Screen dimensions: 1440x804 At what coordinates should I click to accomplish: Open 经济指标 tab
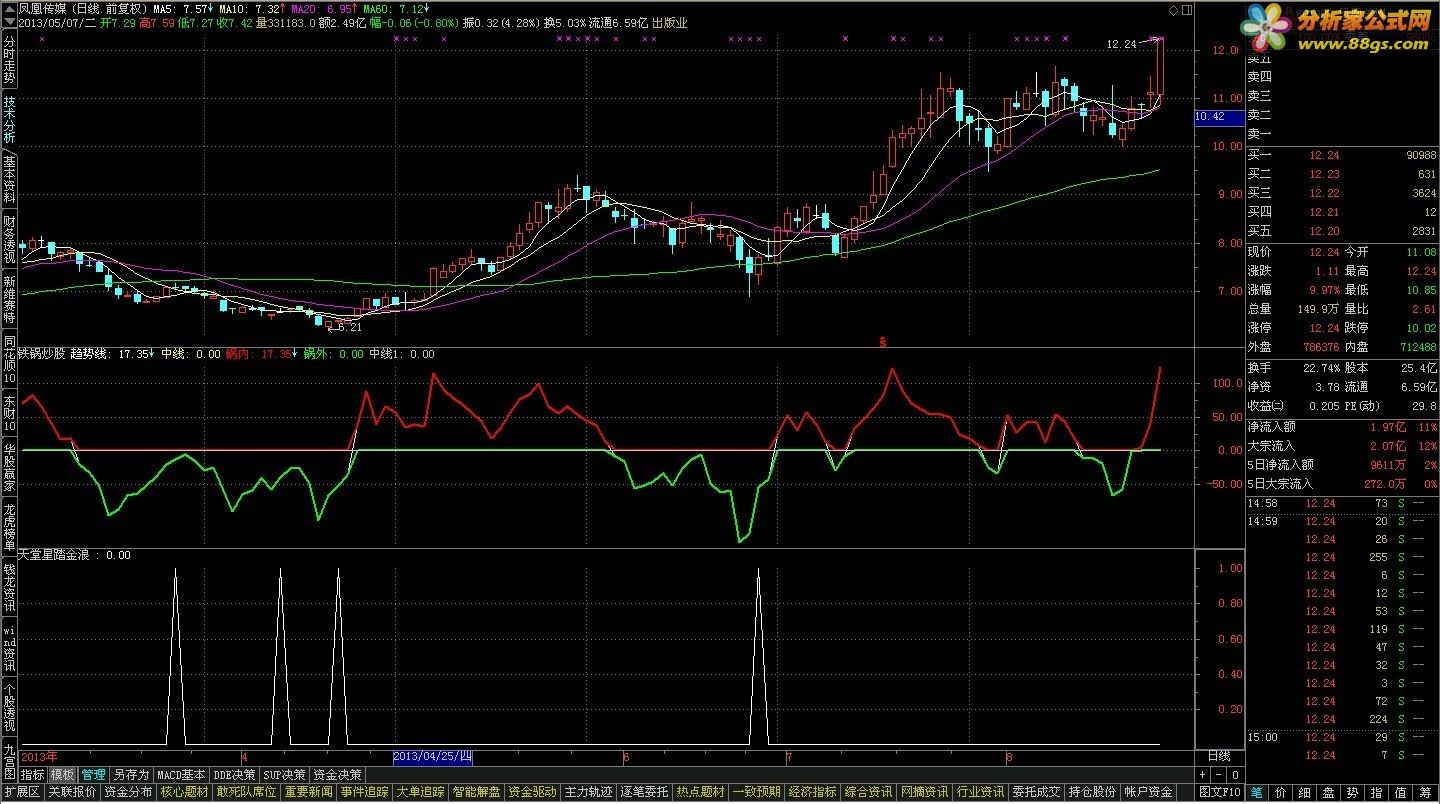pyautogui.click(x=813, y=791)
